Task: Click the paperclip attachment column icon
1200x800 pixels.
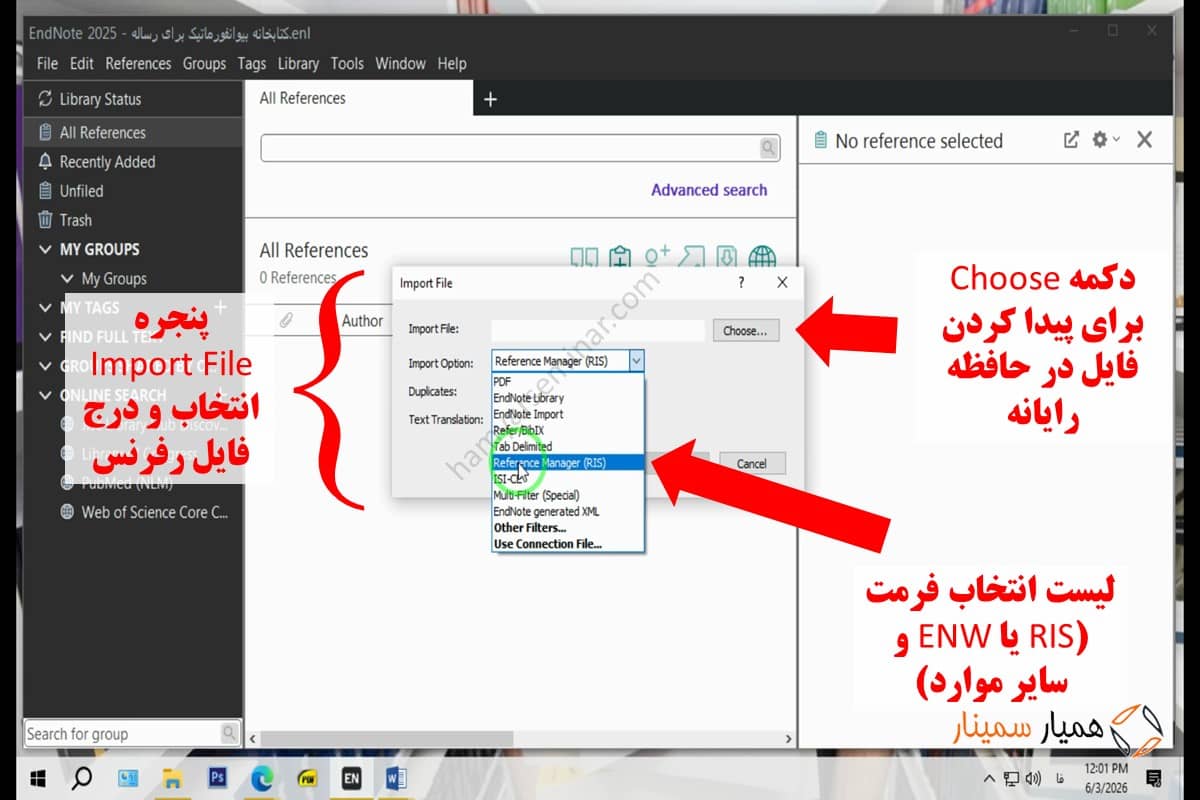Action: coord(286,321)
